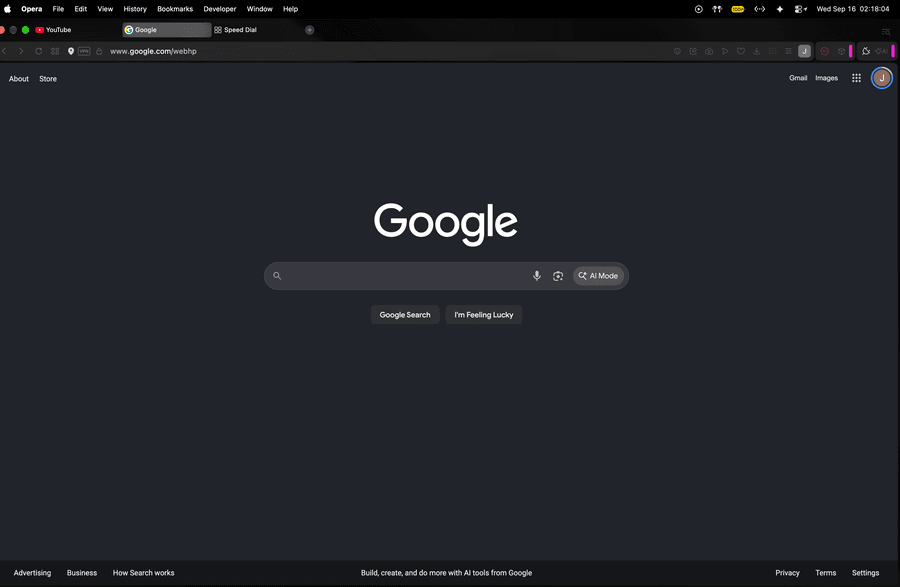Viewport: 900px width, 587px height.
Task: Open the How Search works link
Action: [143, 573]
